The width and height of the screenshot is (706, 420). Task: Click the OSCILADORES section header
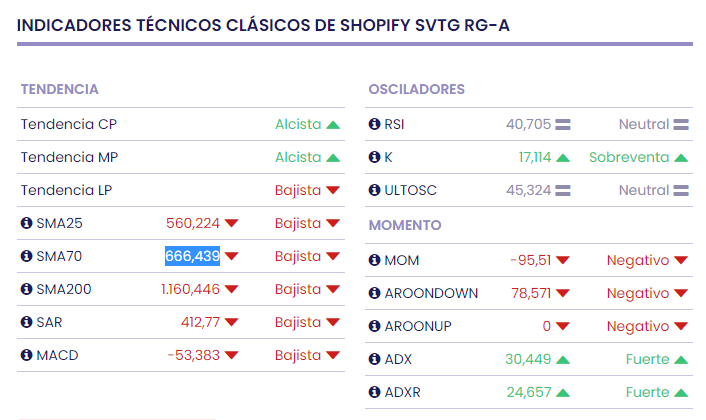pyautogui.click(x=416, y=89)
